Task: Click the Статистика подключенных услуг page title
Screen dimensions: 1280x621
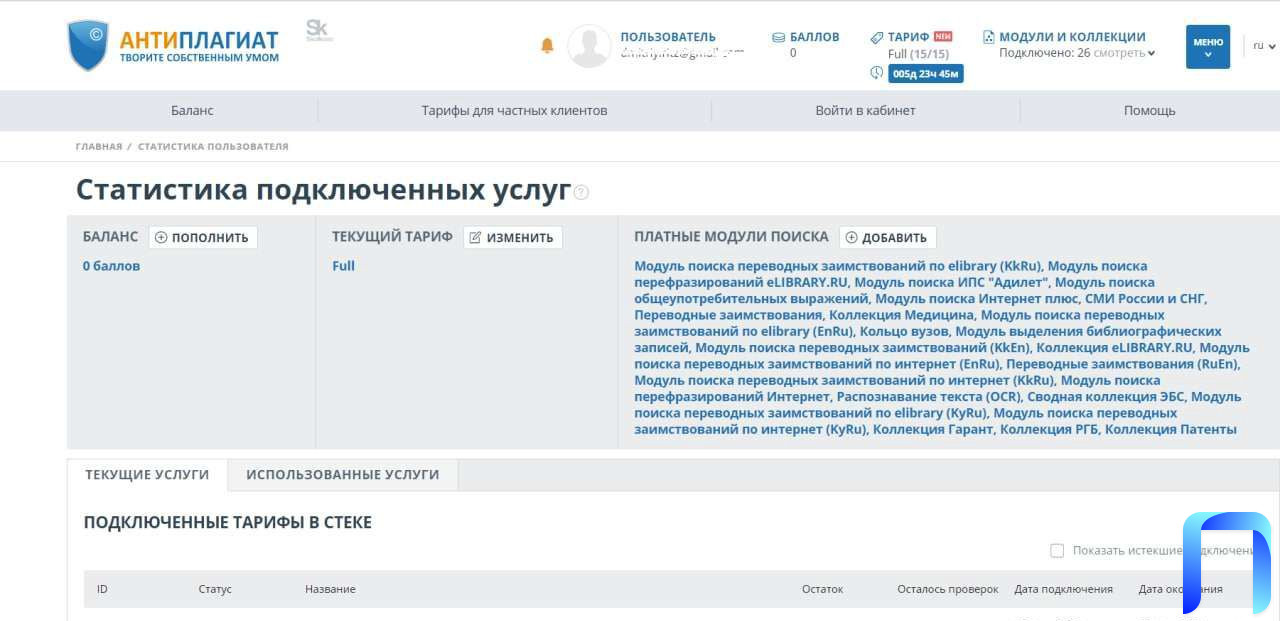Action: click(x=324, y=190)
